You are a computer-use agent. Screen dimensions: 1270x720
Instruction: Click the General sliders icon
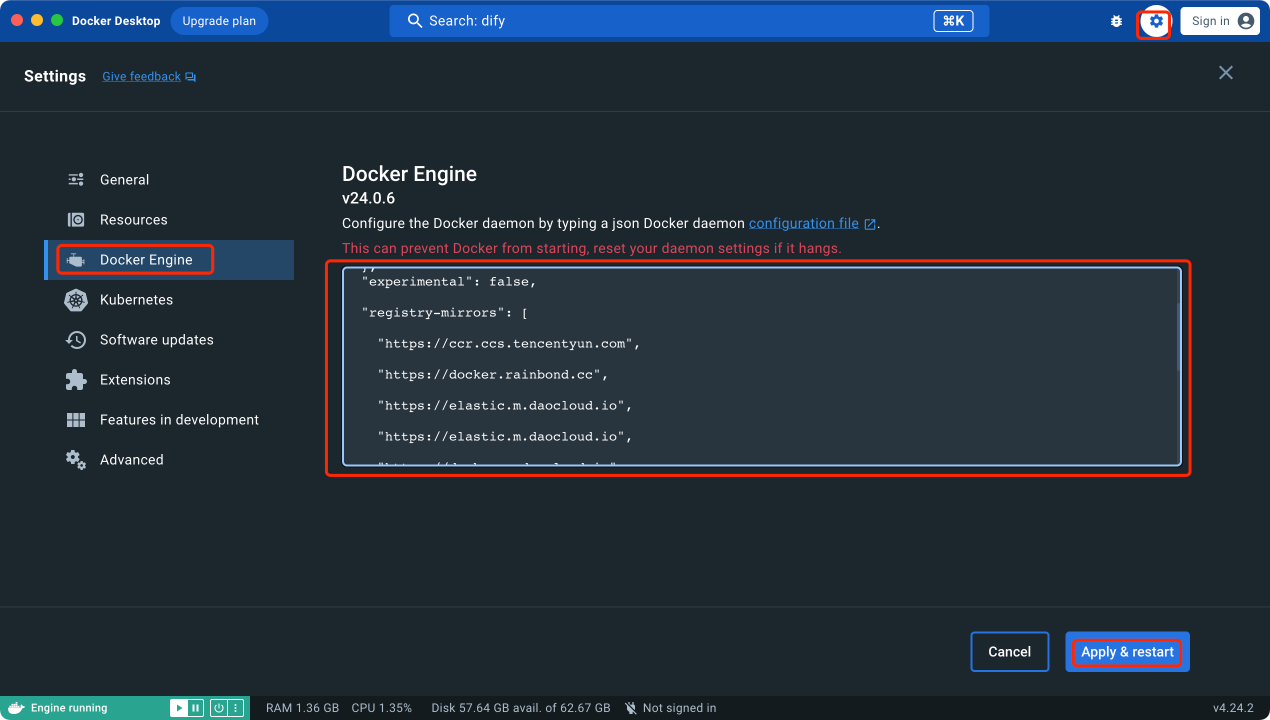(x=76, y=180)
